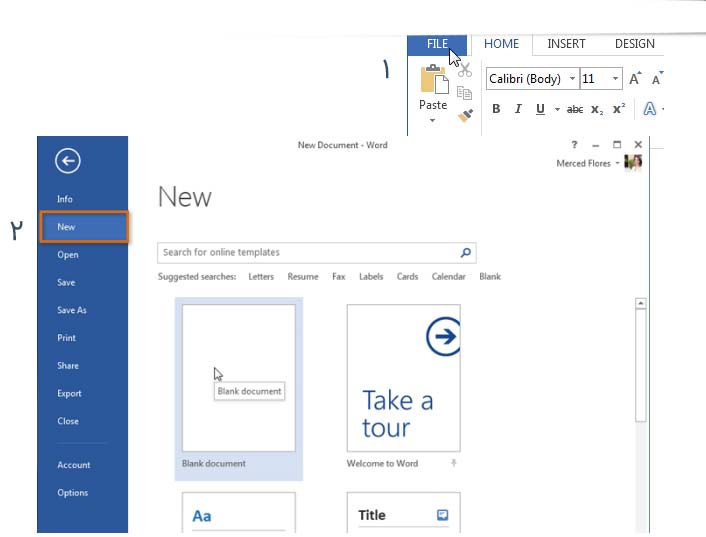Switch to the INSERT tab
This screenshot has width=706, height=537.
[x=566, y=44]
